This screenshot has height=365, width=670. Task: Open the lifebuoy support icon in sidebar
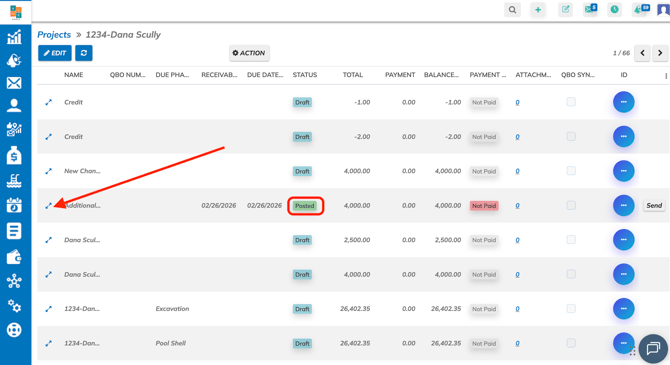pyautogui.click(x=14, y=330)
